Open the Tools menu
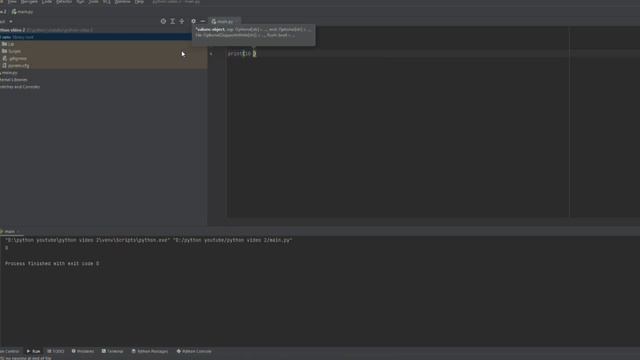Image resolution: width=640 pixels, height=360 pixels. pyautogui.click(x=93, y=2)
